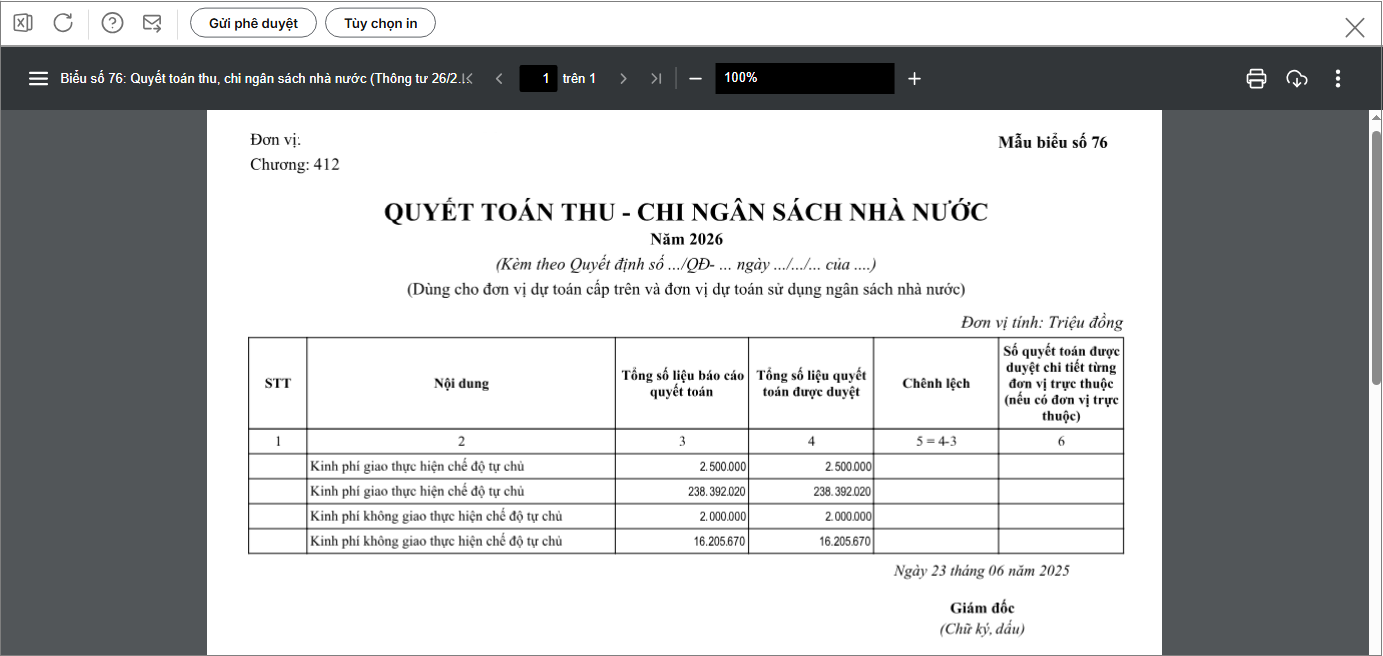Select the title QUYẾT TOÁN THU - CHI NGÂN SÁCH NHÀ NƯỚC

tap(686, 212)
